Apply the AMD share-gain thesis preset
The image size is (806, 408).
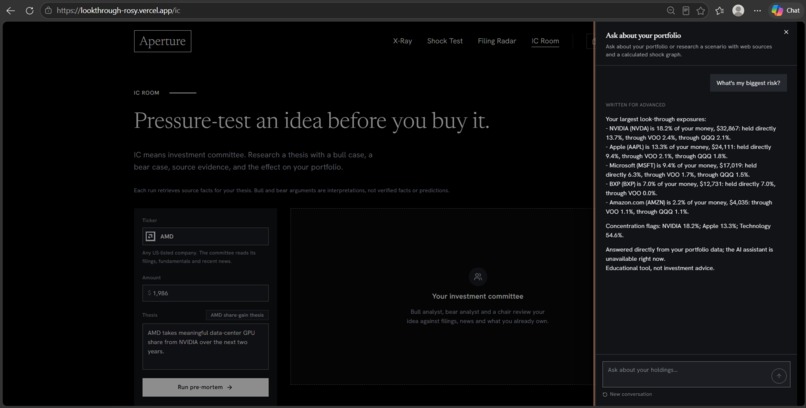pyautogui.click(x=237, y=315)
